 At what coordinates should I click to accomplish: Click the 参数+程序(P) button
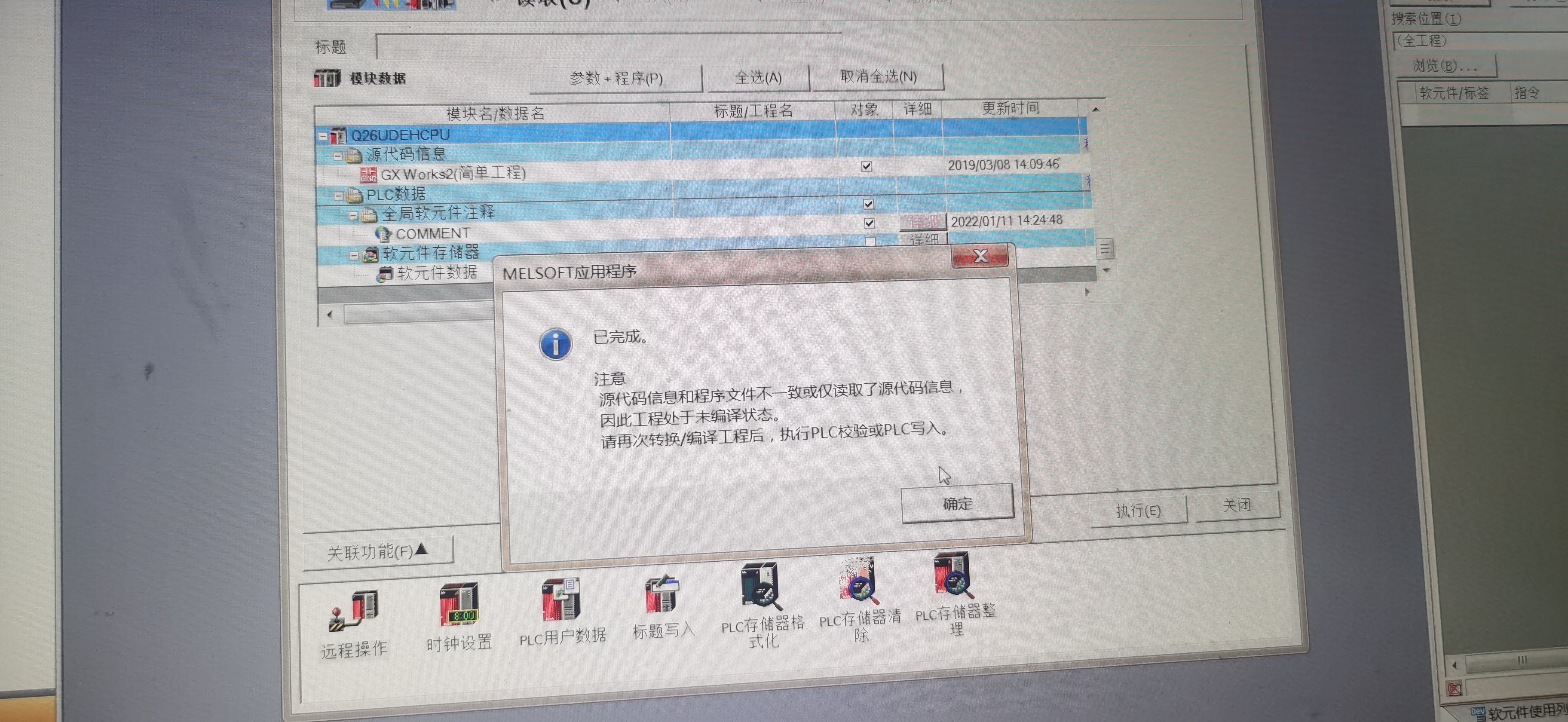(616, 79)
